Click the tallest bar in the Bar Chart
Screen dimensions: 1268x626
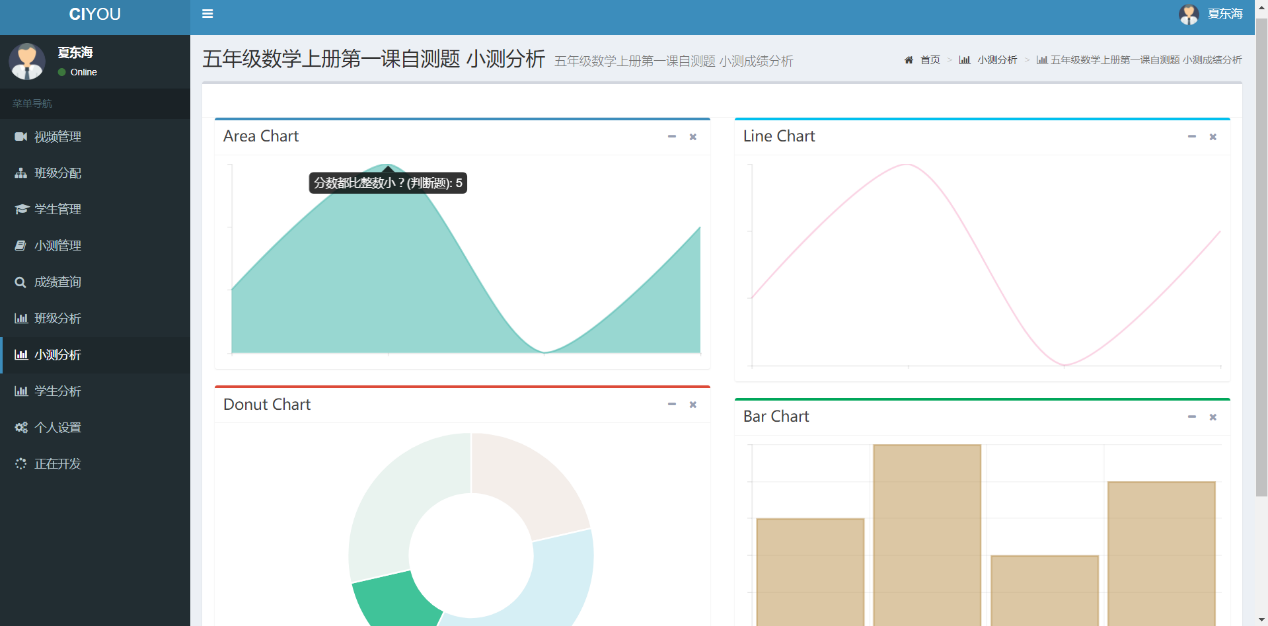(927, 535)
